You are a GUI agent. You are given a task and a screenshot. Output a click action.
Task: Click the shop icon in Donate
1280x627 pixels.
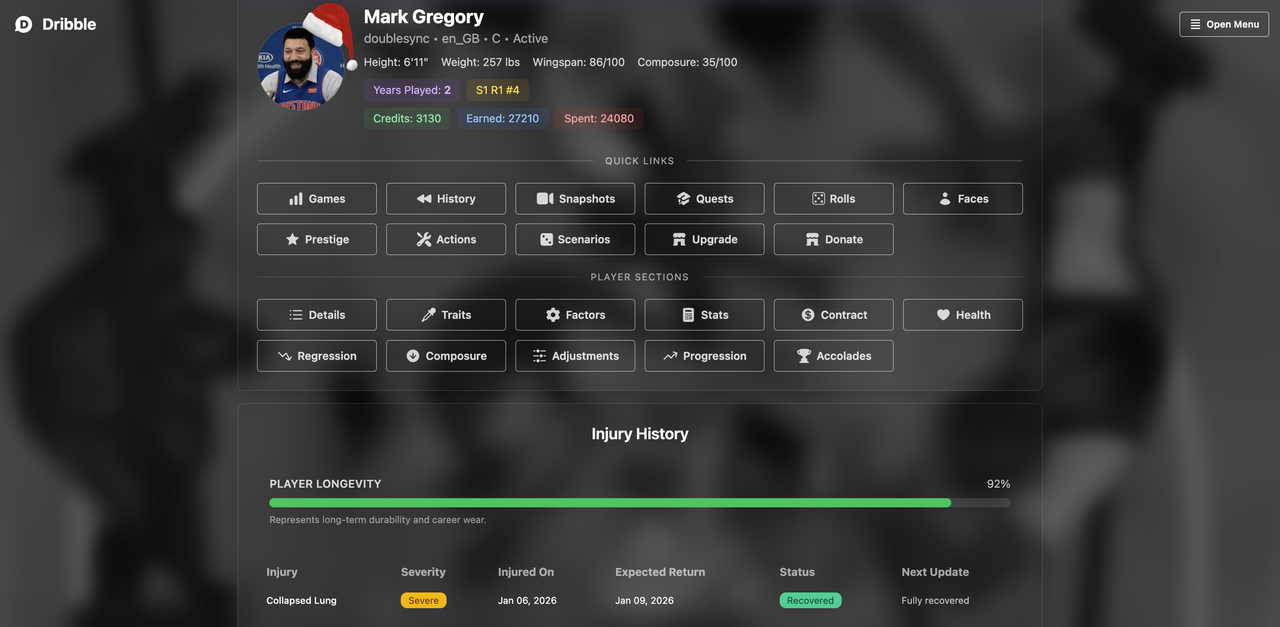point(812,240)
